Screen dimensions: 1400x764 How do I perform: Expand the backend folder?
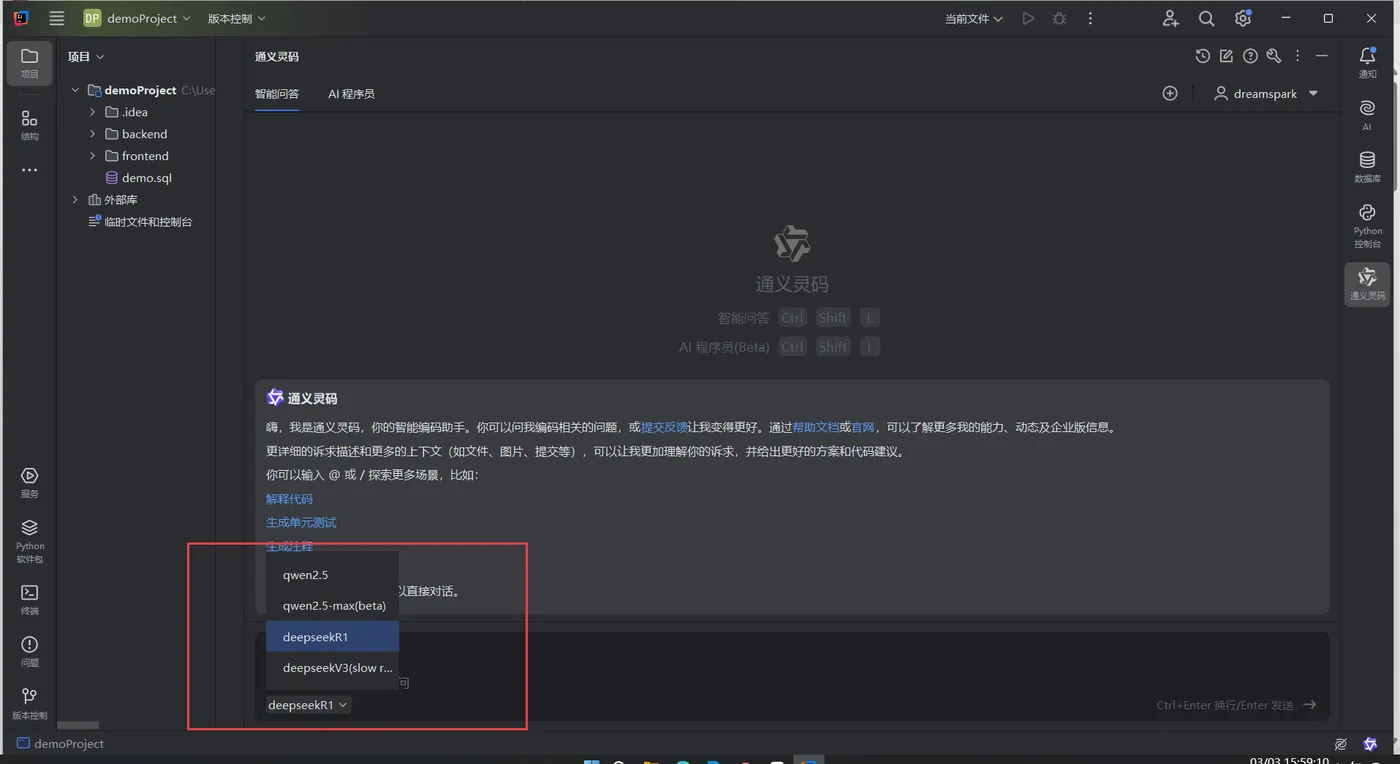click(93, 134)
